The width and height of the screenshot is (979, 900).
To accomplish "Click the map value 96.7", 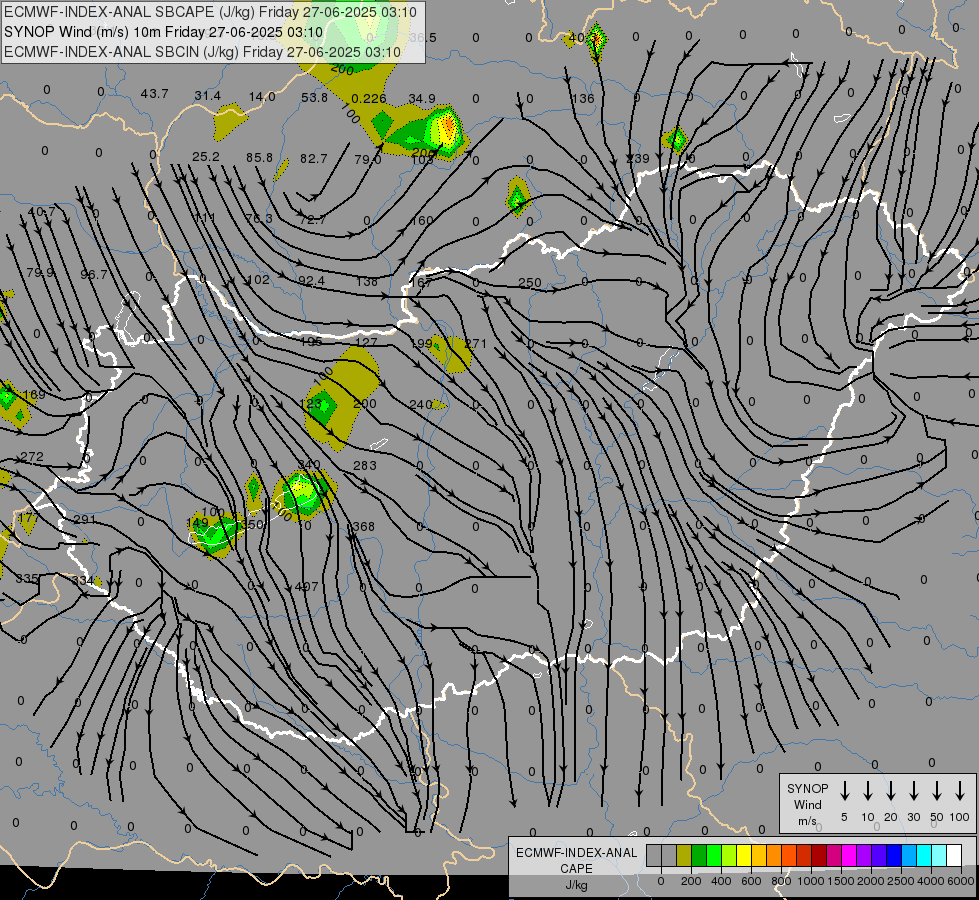I will point(94,275).
